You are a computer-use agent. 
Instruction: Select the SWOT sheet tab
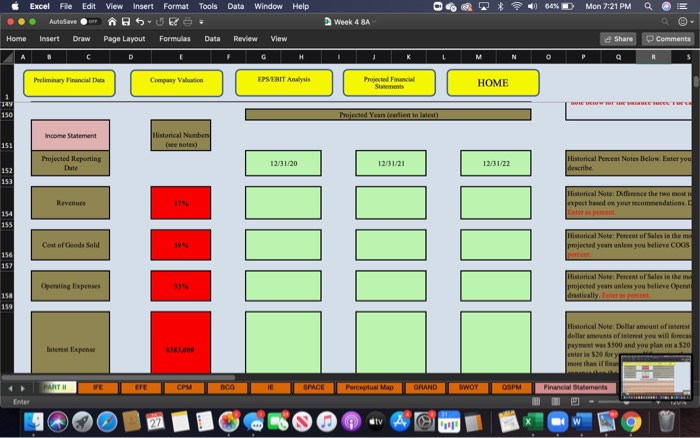point(468,388)
